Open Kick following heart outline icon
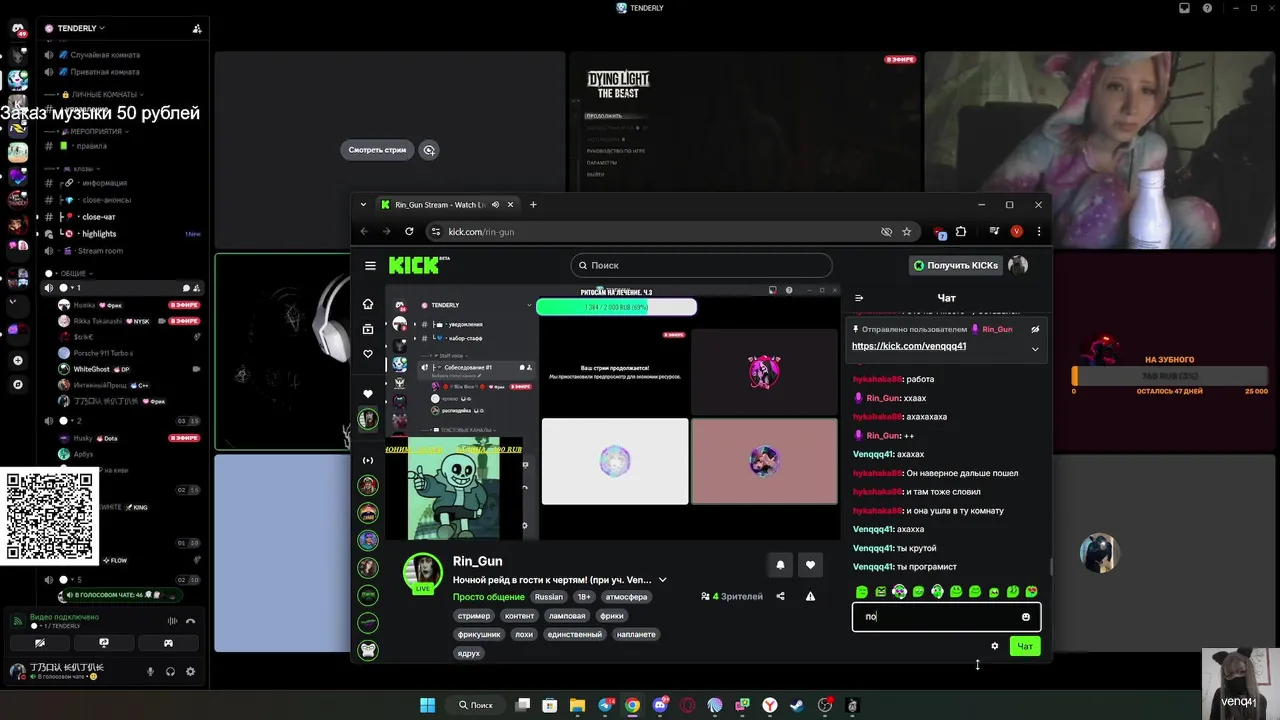 coord(368,354)
